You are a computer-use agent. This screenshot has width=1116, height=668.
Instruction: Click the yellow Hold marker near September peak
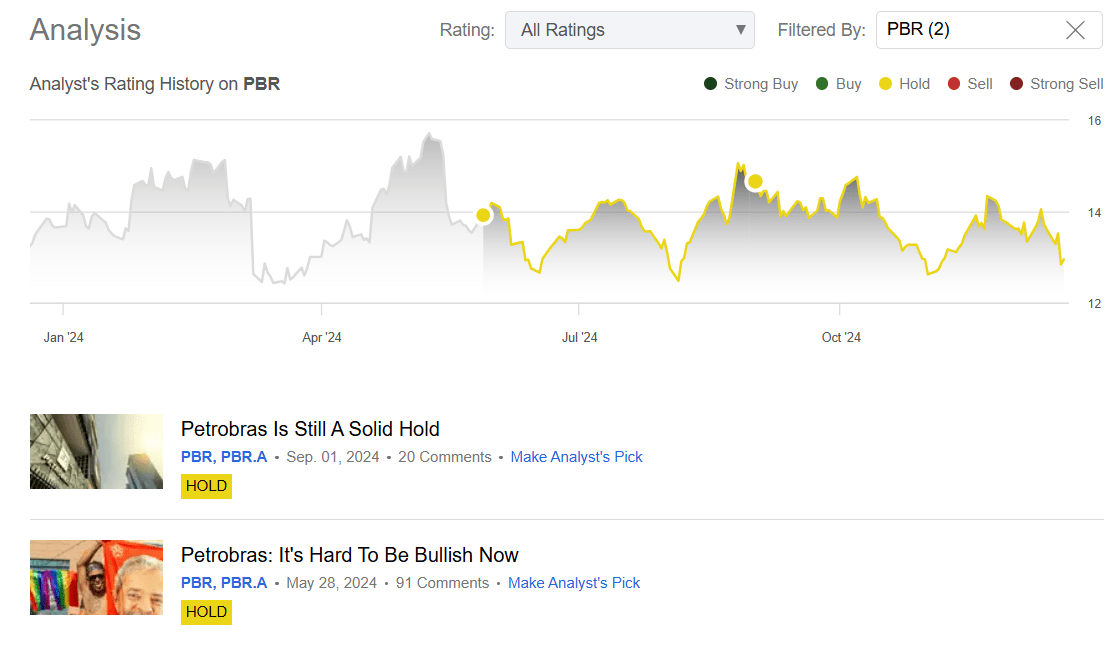point(755,181)
